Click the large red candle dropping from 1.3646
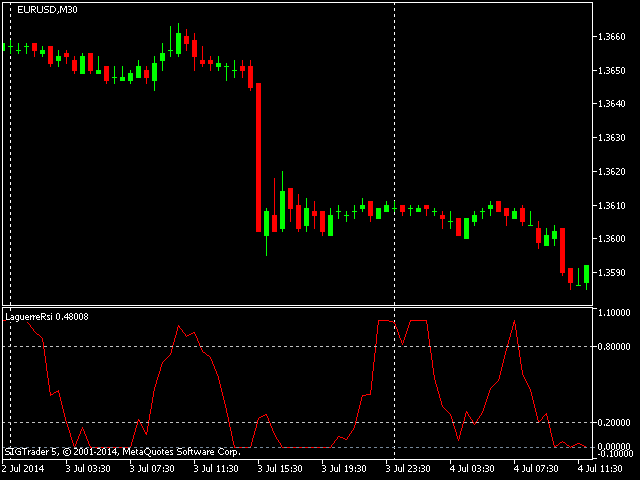Viewport: 640px width, 480px height. pyautogui.click(x=258, y=158)
